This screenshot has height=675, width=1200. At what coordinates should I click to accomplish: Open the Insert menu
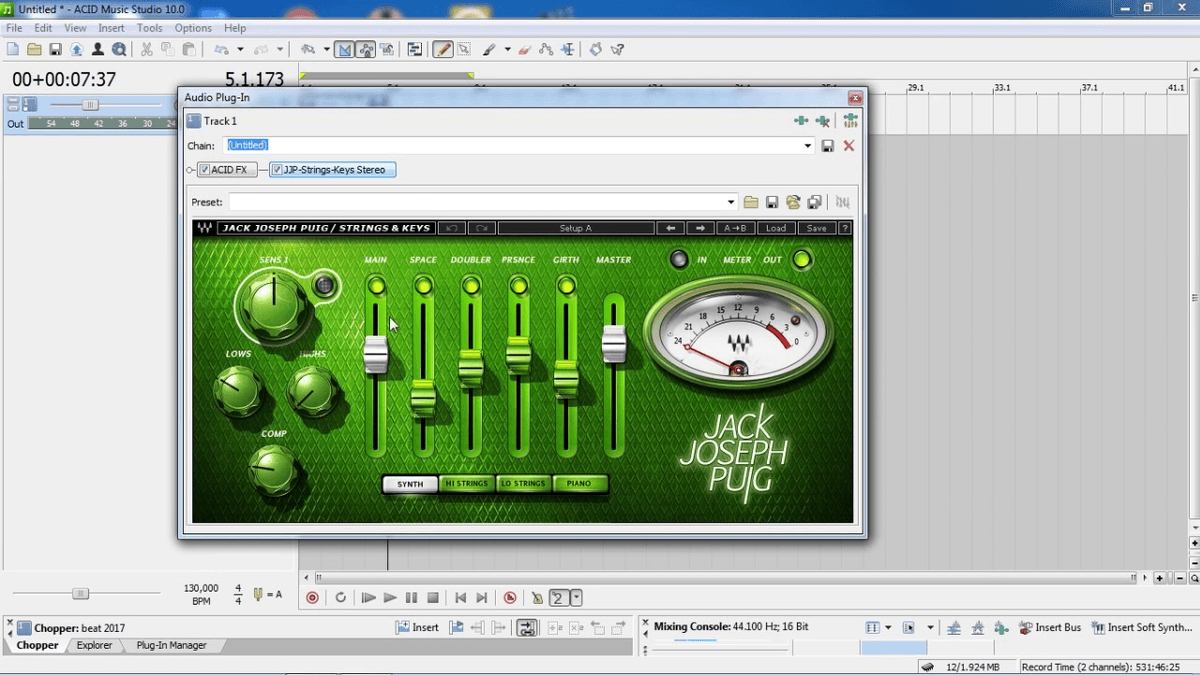tap(111, 28)
